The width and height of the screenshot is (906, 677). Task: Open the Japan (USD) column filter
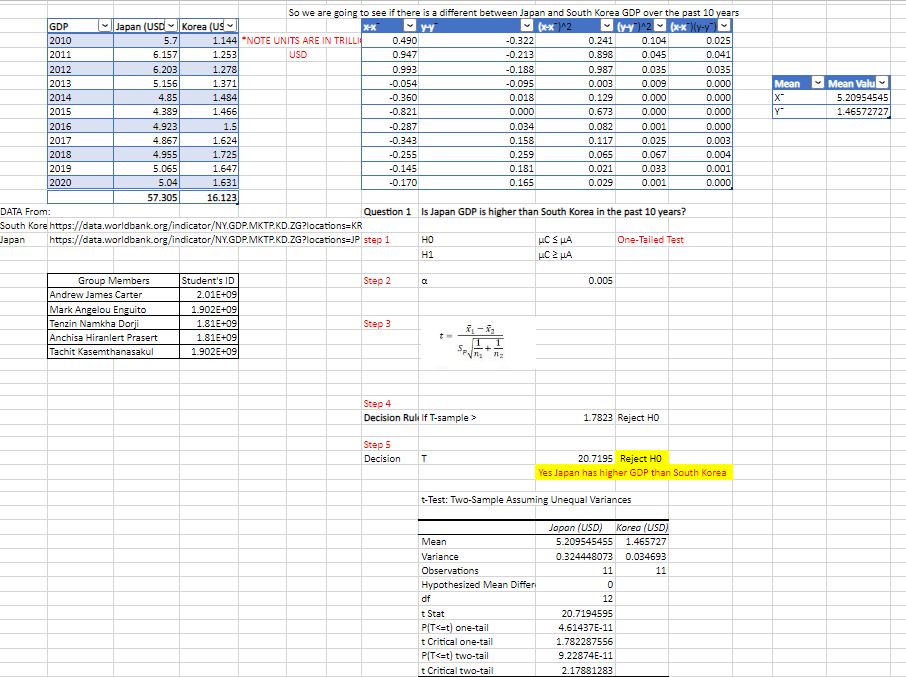(x=169, y=25)
